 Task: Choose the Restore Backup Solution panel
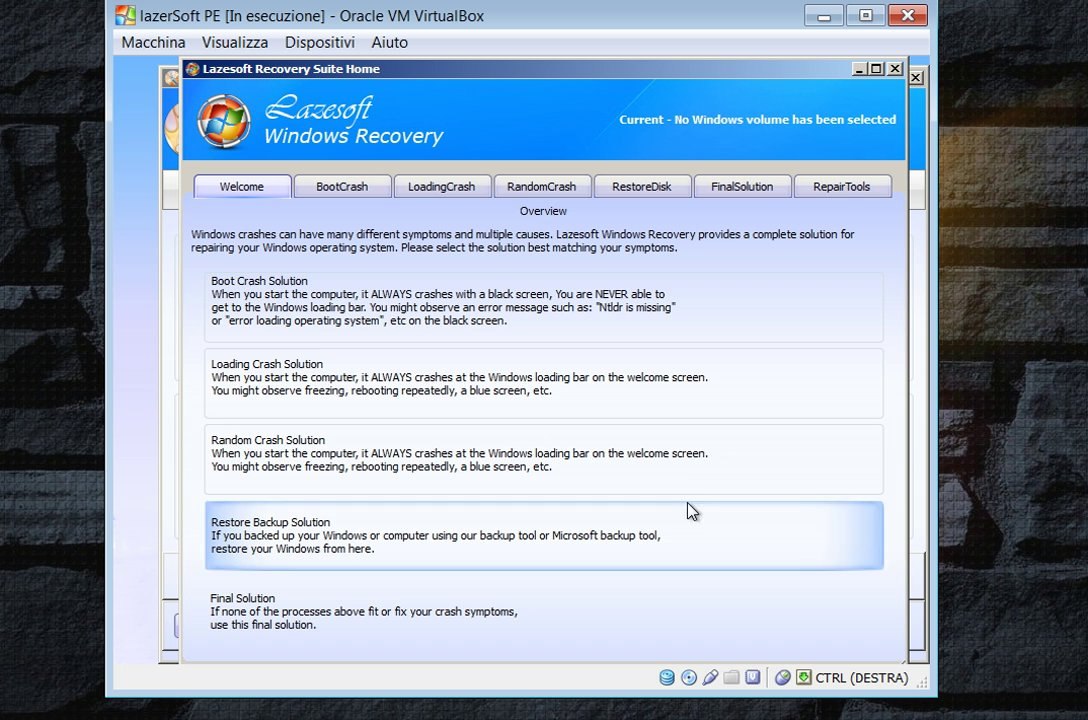pyautogui.click(x=544, y=535)
